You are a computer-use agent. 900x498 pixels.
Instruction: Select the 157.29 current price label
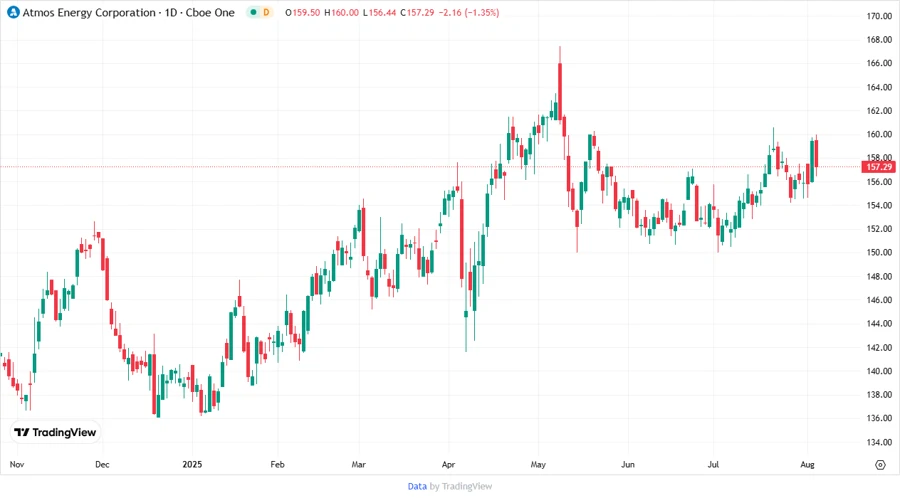pyautogui.click(x=878, y=167)
